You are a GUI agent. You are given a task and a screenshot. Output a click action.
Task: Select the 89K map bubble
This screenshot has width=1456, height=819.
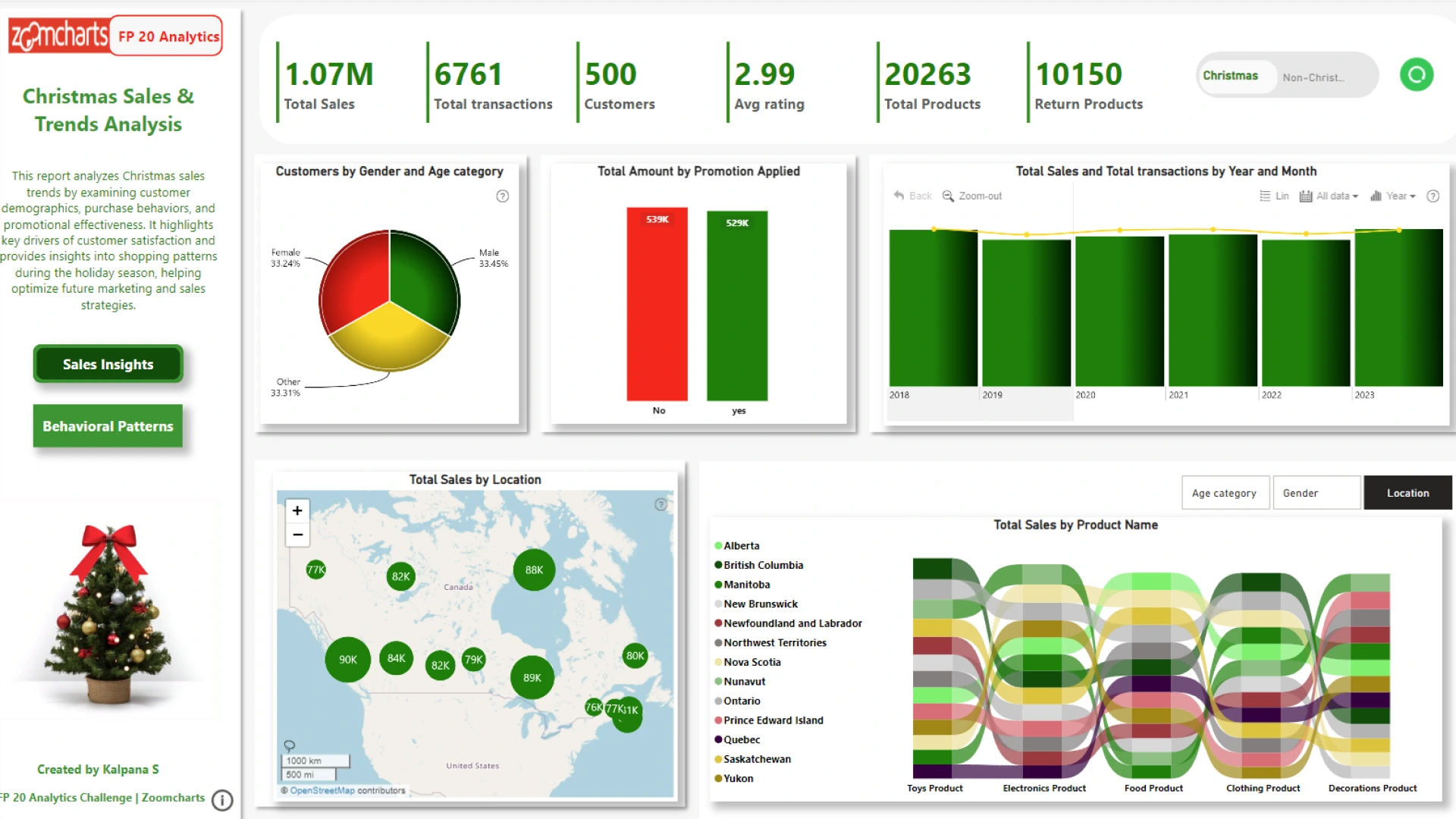coord(532,678)
